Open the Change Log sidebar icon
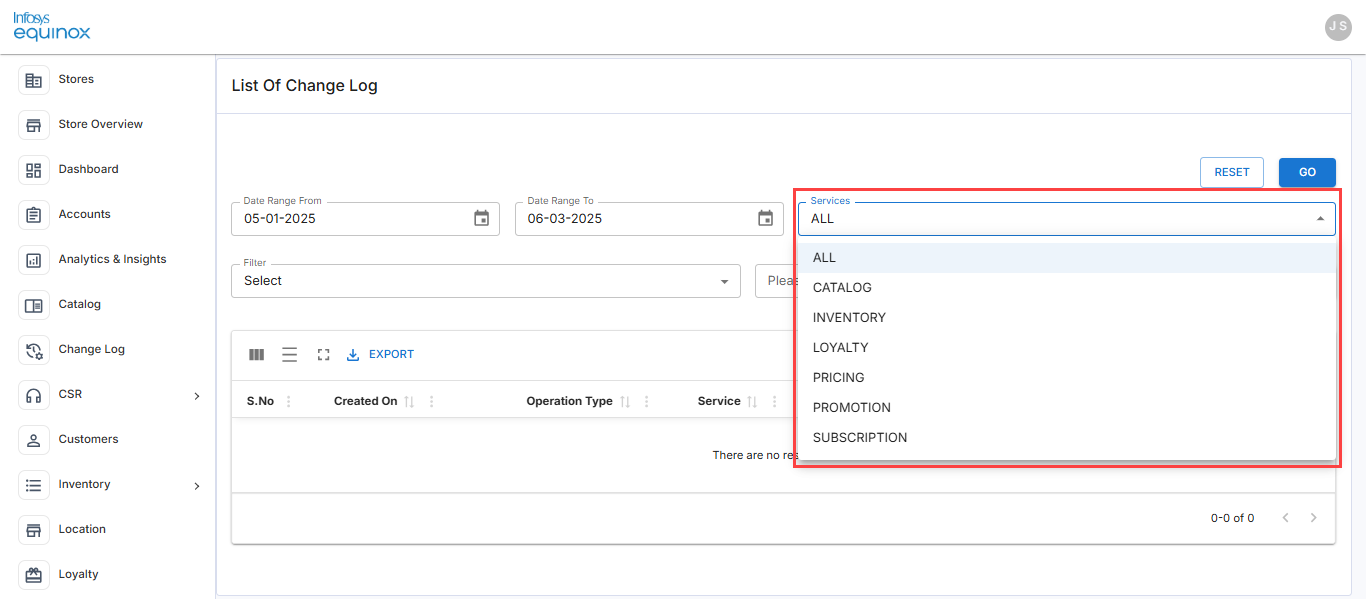1366x599 pixels. 34,350
